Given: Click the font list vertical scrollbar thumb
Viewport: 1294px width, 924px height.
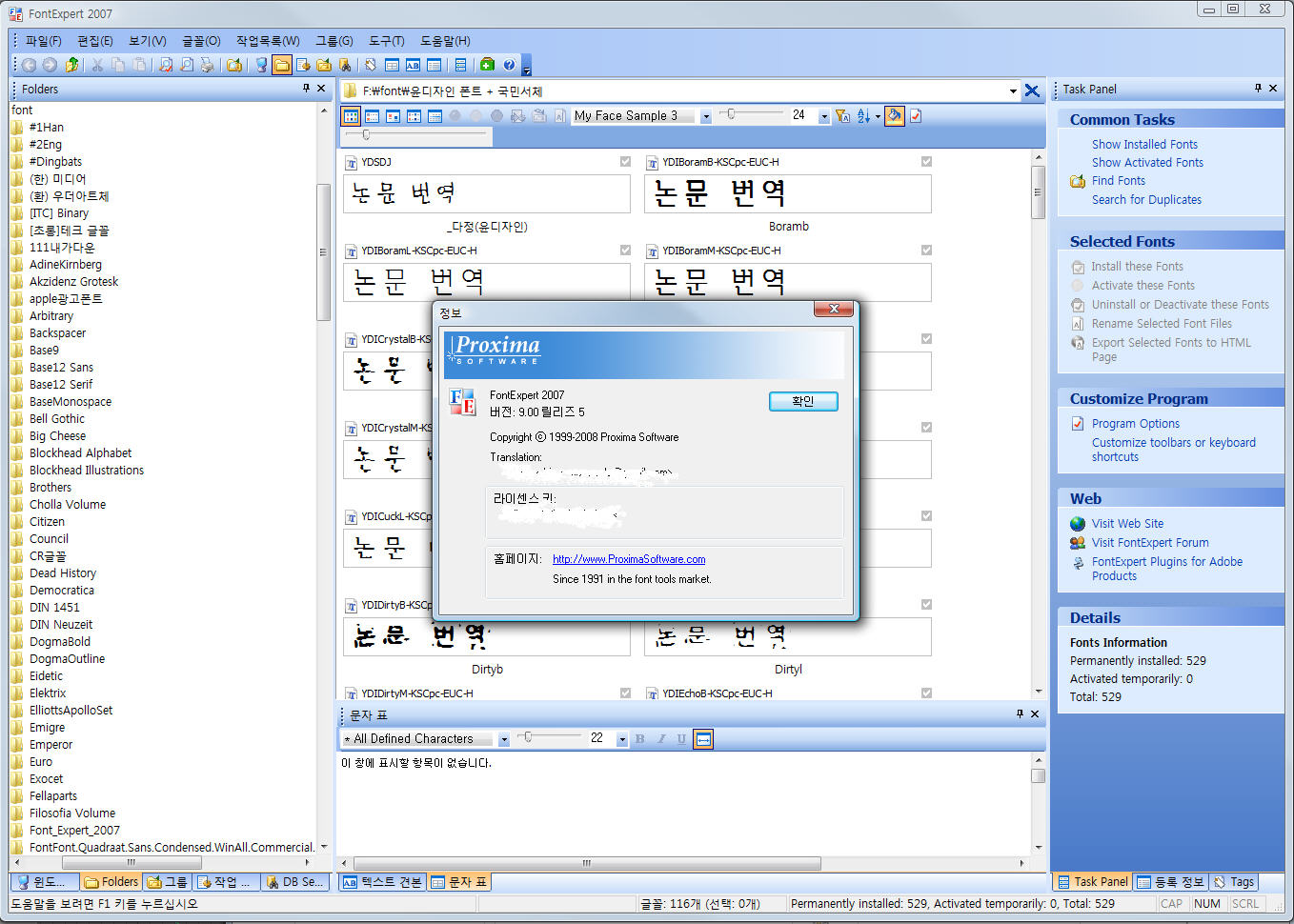Looking at the screenshot, I should [1038, 192].
